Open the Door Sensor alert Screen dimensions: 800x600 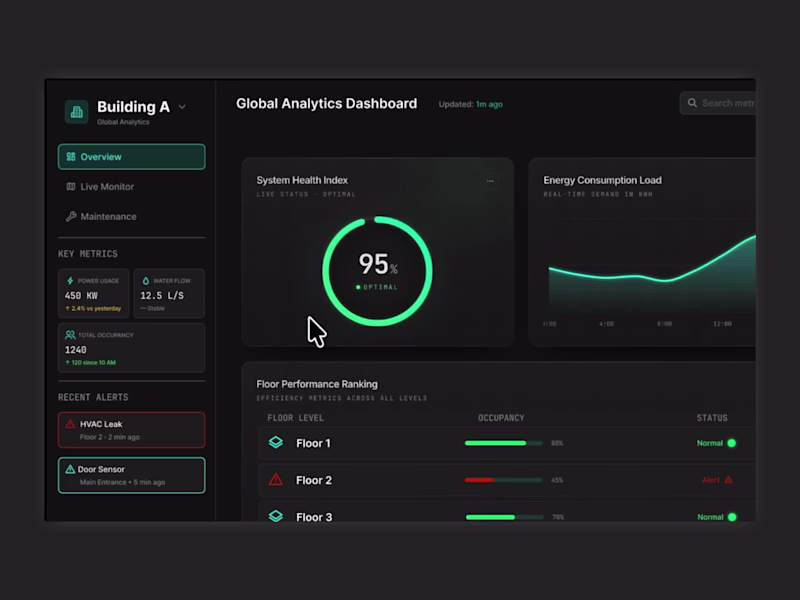132,475
